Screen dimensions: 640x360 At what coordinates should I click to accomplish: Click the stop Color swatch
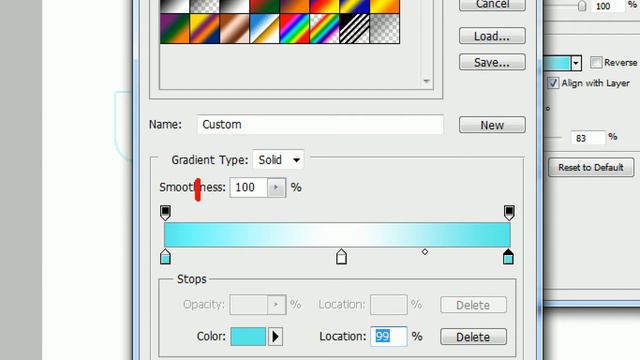pos(248,337)
